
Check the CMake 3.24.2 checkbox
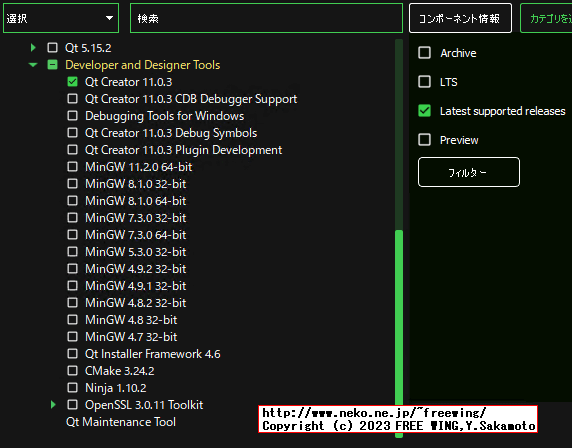[73, 371]
